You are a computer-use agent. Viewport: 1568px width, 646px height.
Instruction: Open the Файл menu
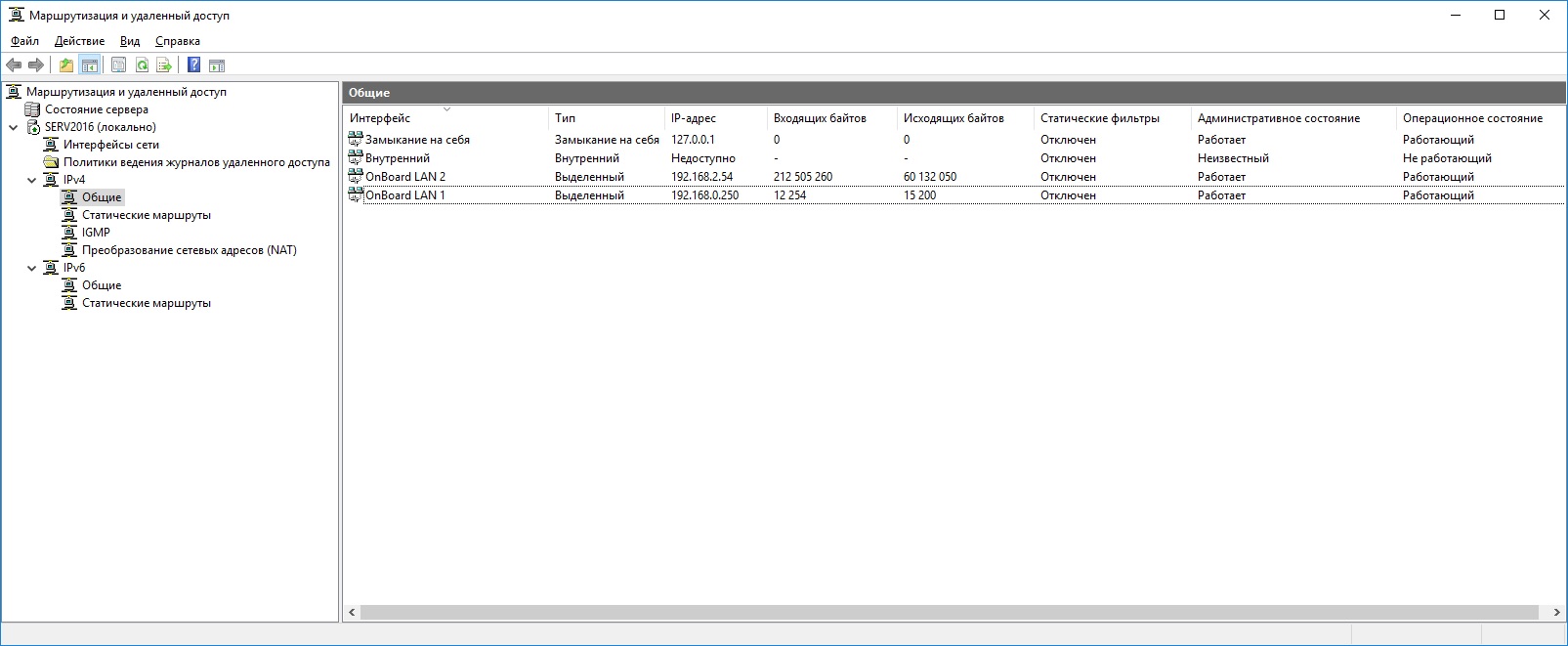click(24, 41)
